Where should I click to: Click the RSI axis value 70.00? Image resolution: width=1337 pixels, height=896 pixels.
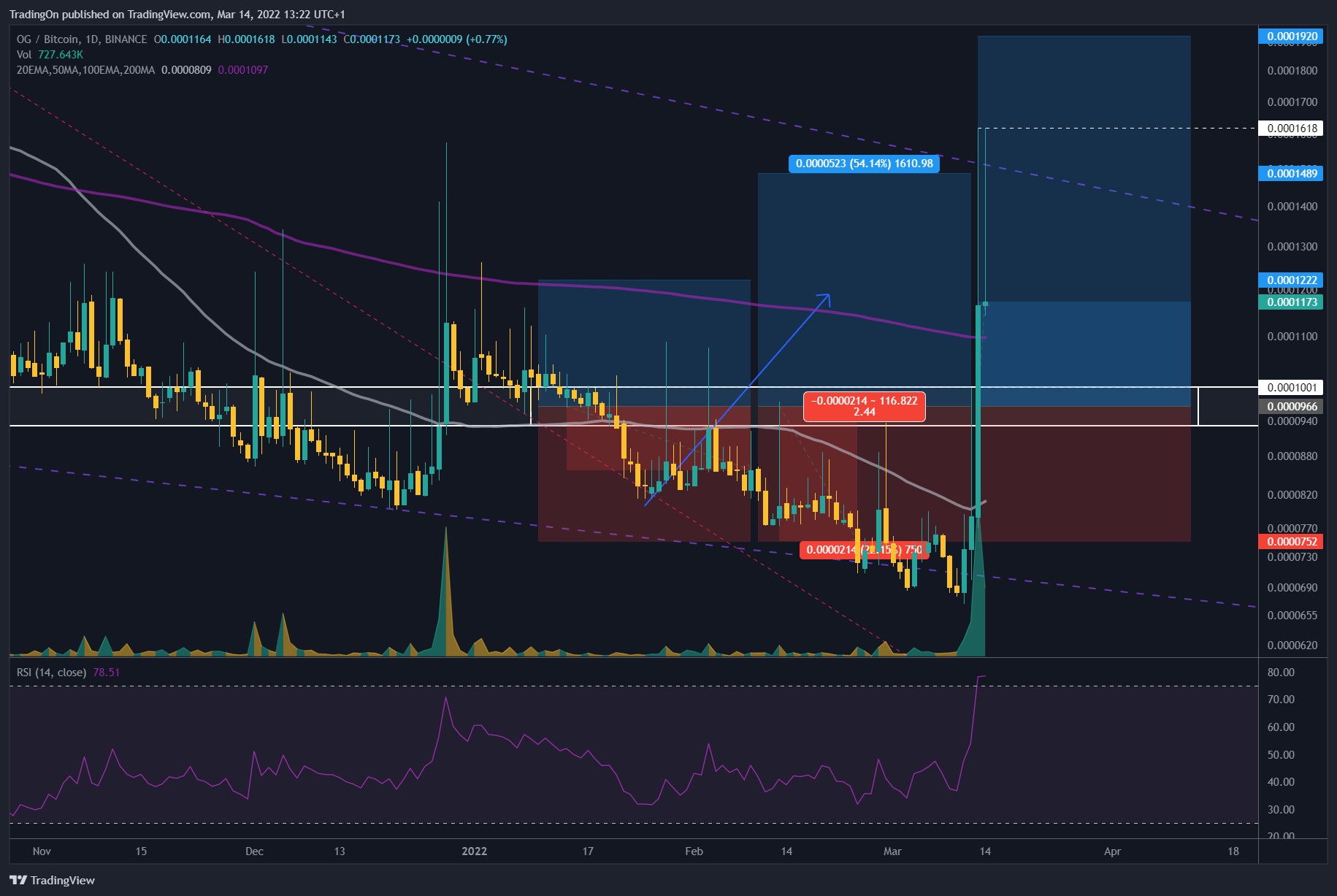tap(1281, 700)
